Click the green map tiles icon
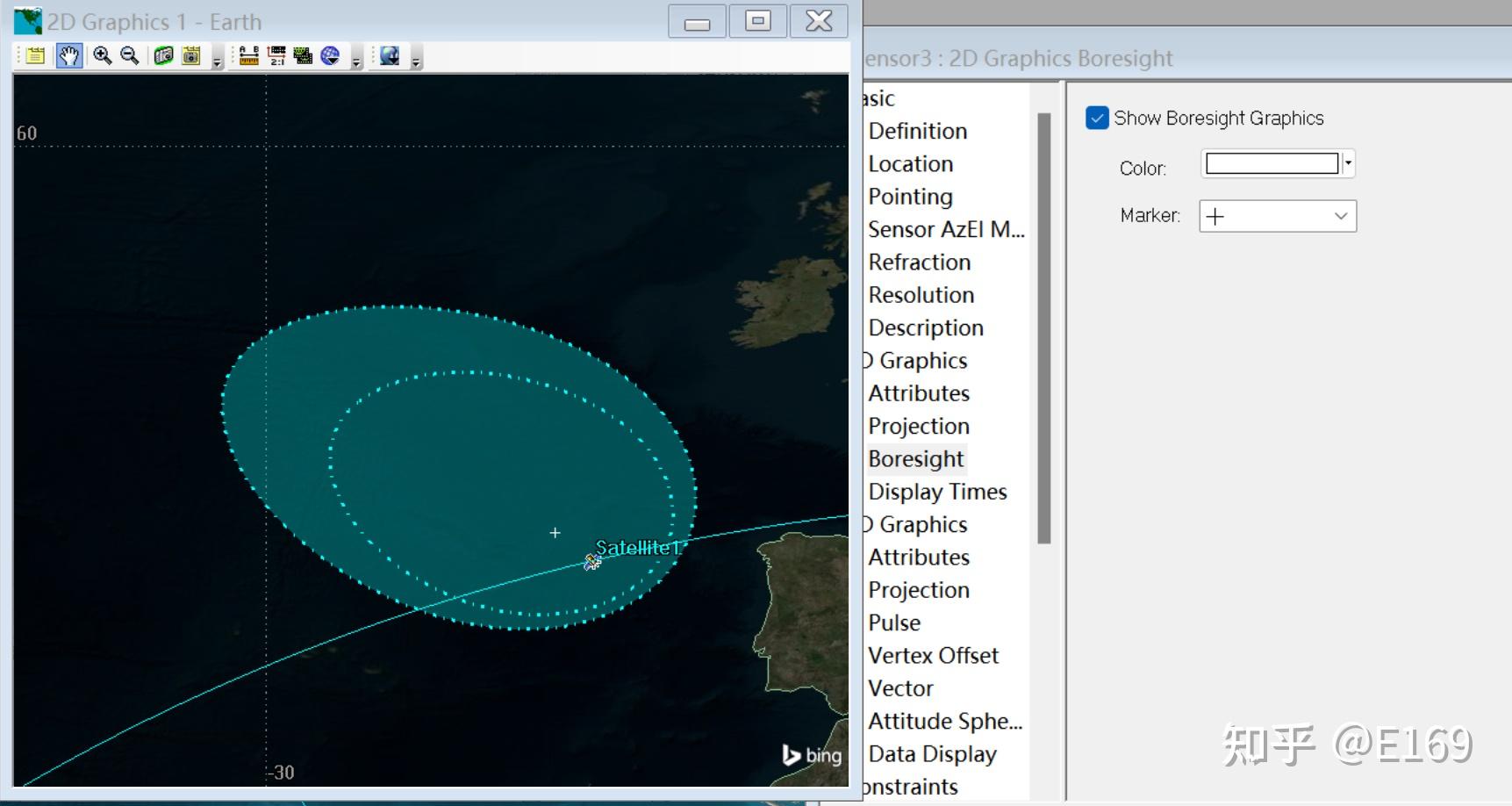This screenshot has height=806, width=1512. click(304, 56)
